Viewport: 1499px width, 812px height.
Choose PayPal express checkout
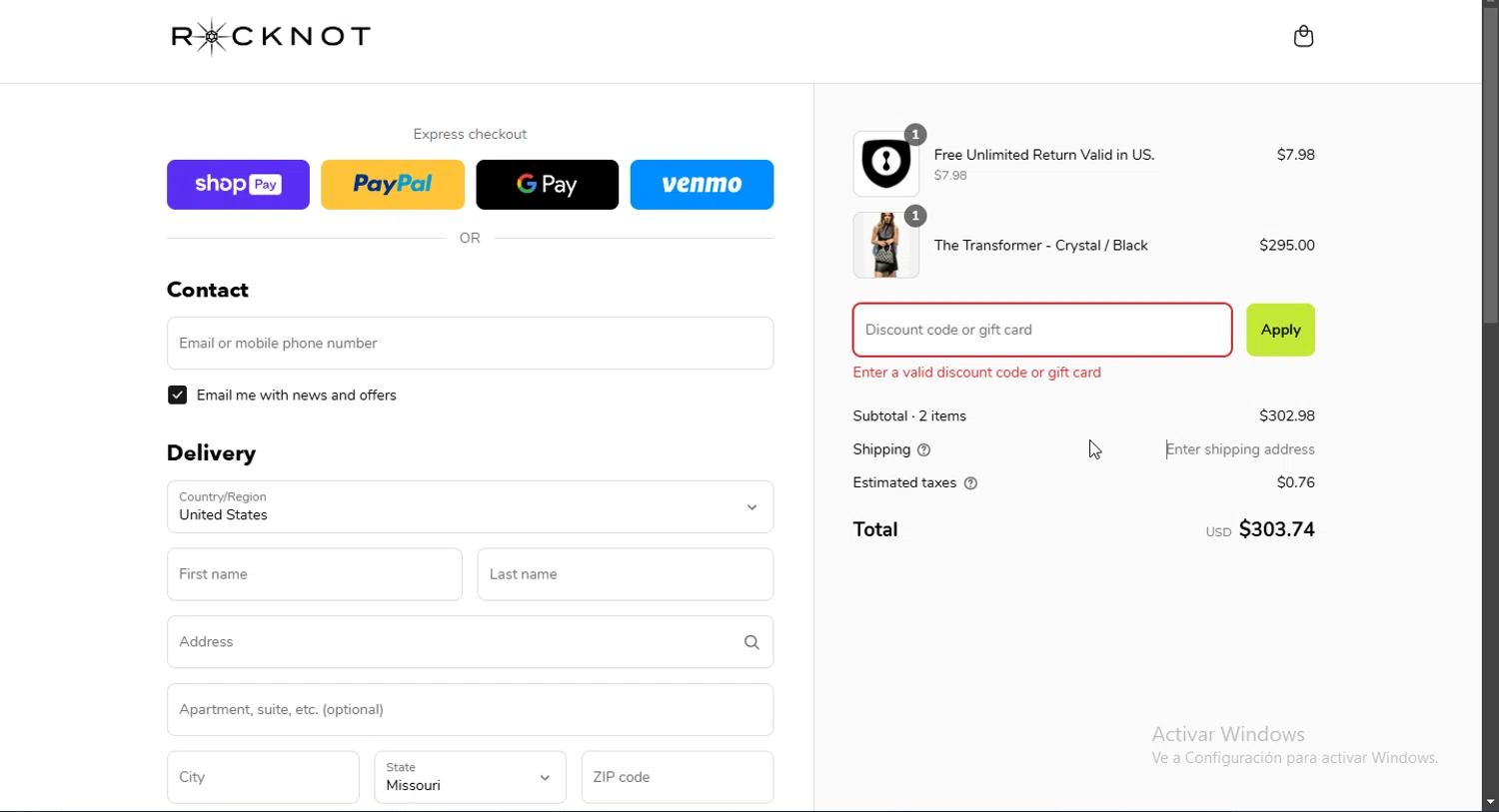[393, 185]
